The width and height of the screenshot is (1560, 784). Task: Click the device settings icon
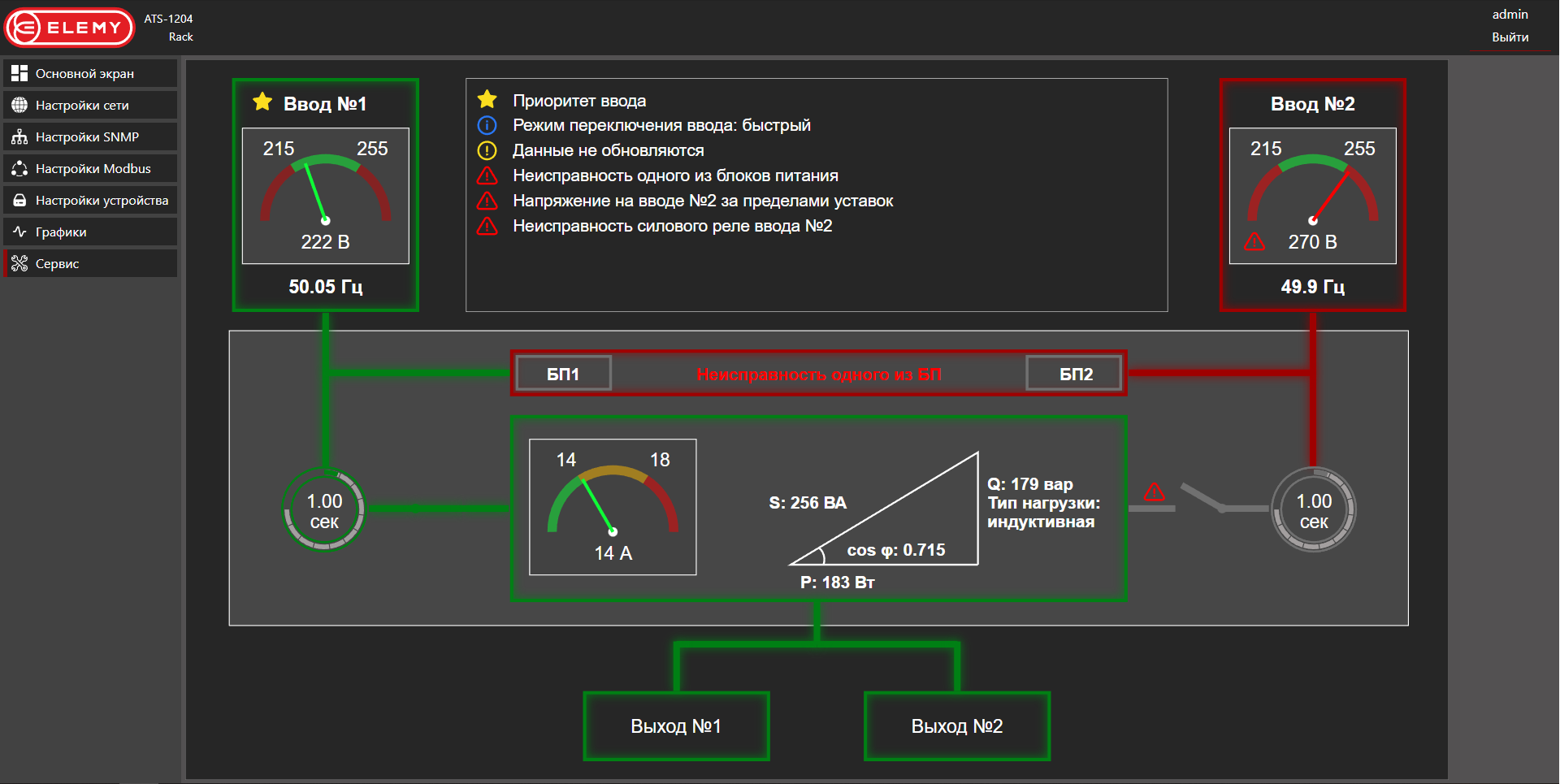click(19, 200)
